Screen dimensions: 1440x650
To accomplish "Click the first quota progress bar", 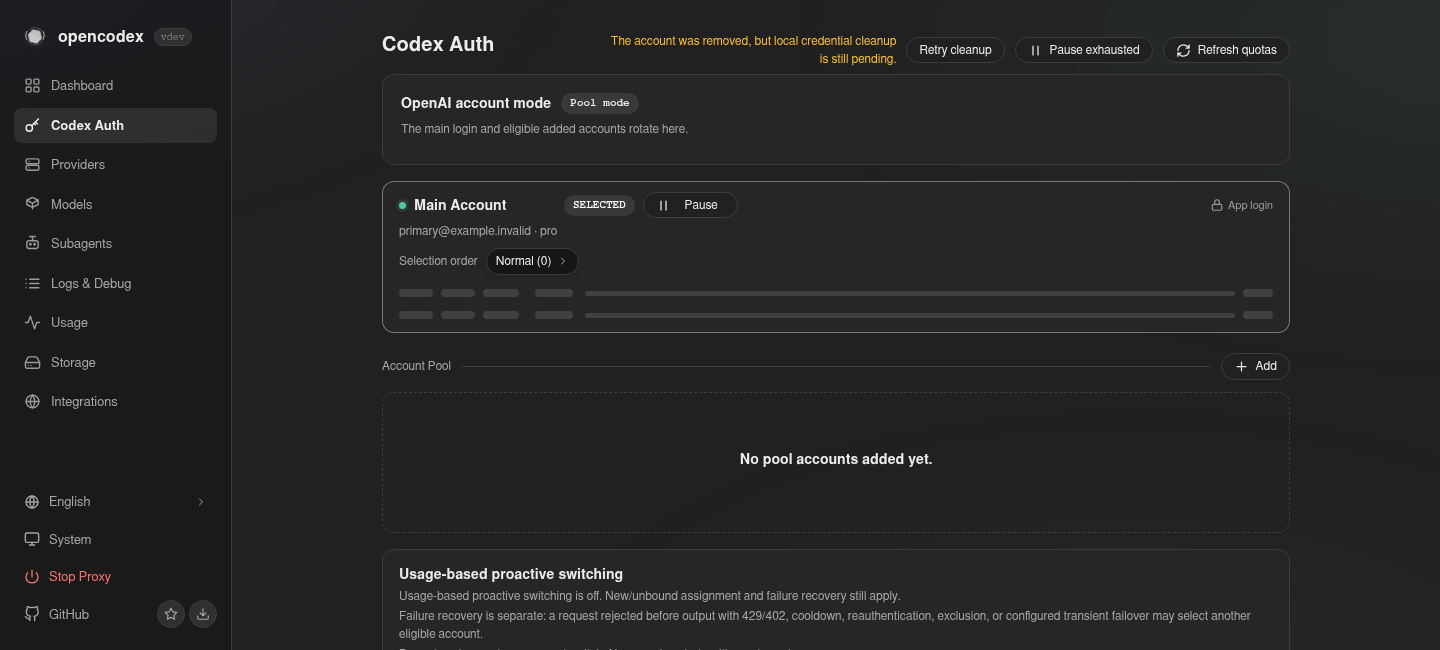I will (x=910, y=293).
